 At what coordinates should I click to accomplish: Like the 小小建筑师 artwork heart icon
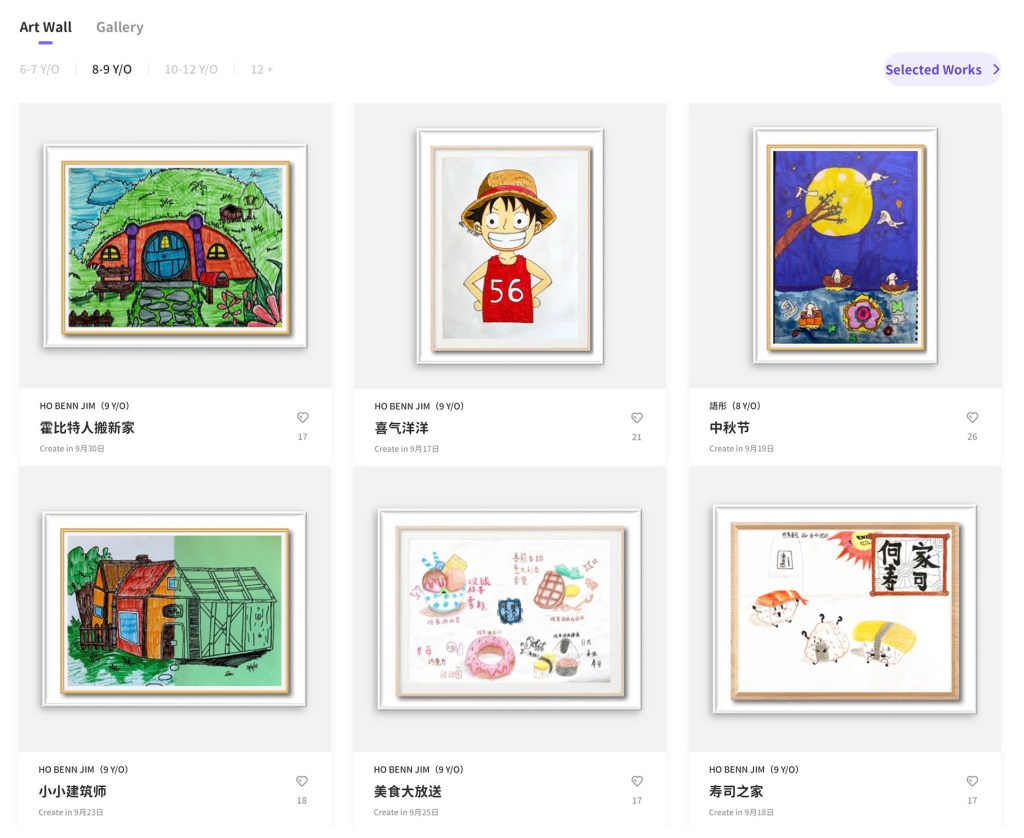click(x=302, y=781)
